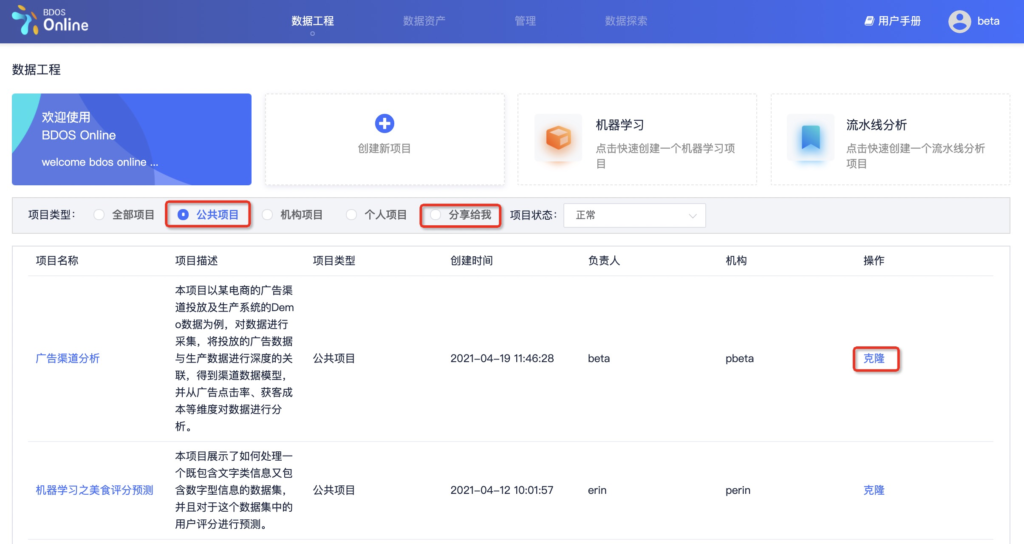Image resolution: width=1024 pixels, height=544 pixels.
Task: Clone the 机器学习之美食评分预测 project
Action: pos(873,490)
